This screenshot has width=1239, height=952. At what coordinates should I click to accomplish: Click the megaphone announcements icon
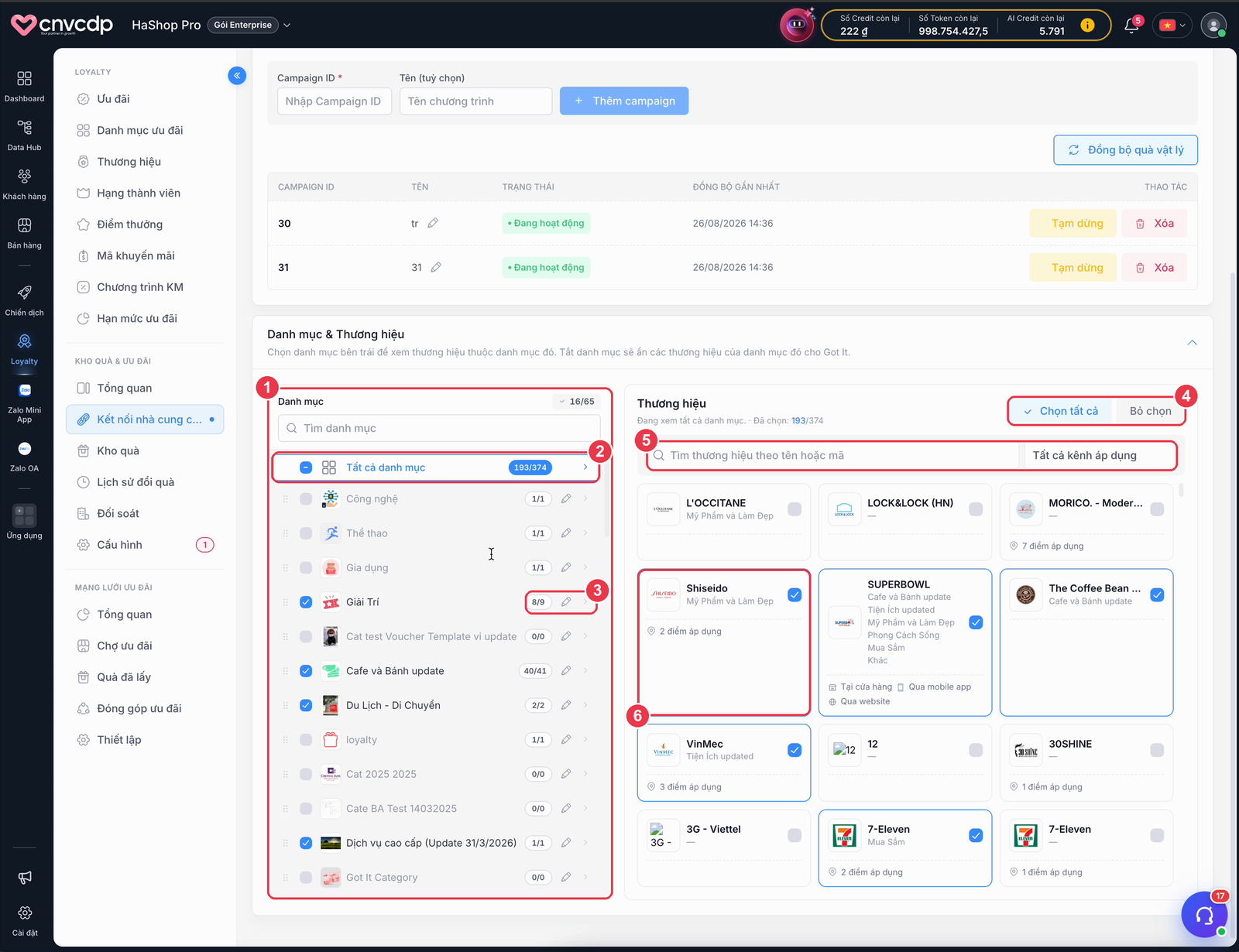[24, 878]
